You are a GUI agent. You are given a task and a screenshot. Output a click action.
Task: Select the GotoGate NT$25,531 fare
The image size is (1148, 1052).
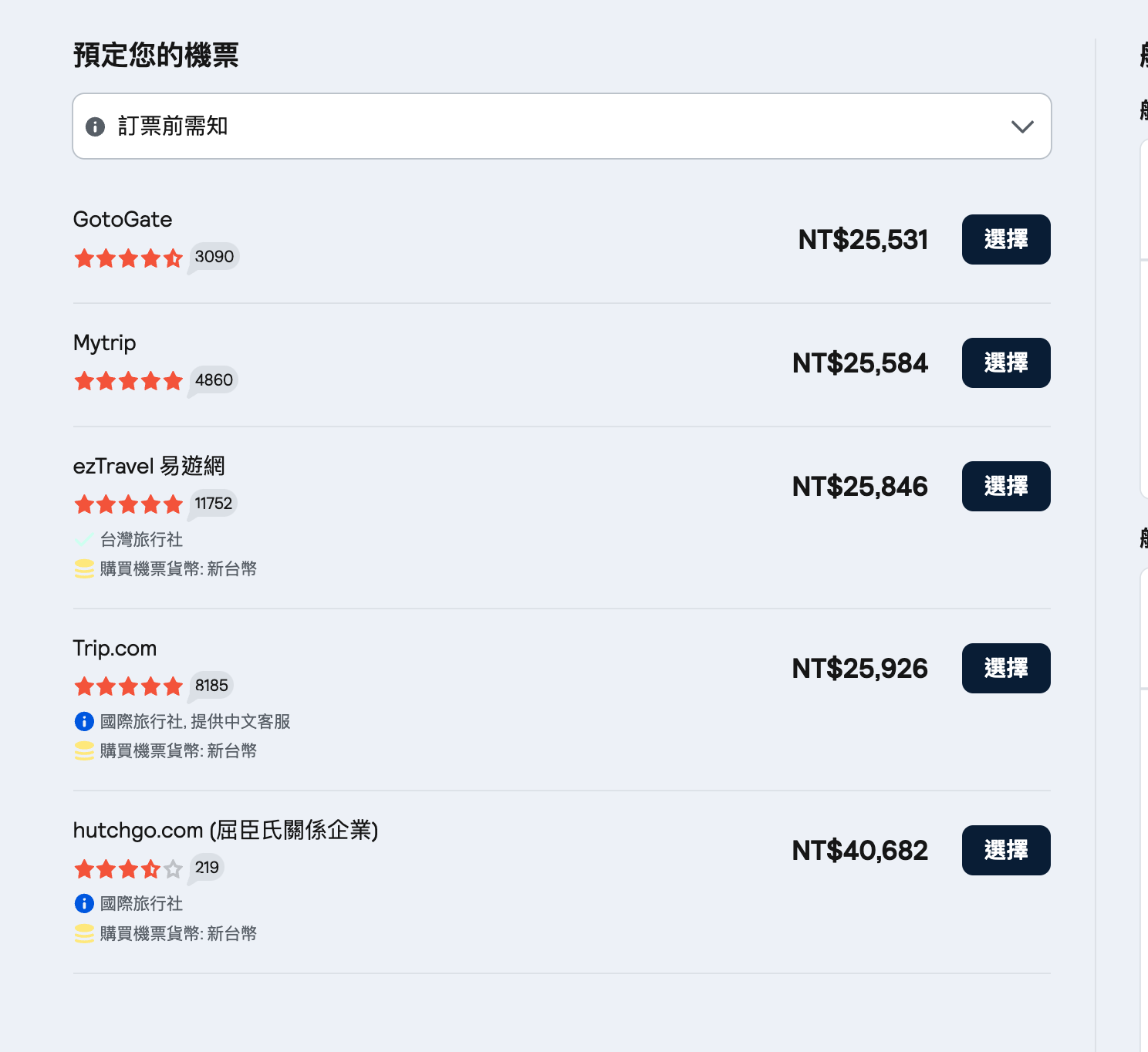point(1006,239)
